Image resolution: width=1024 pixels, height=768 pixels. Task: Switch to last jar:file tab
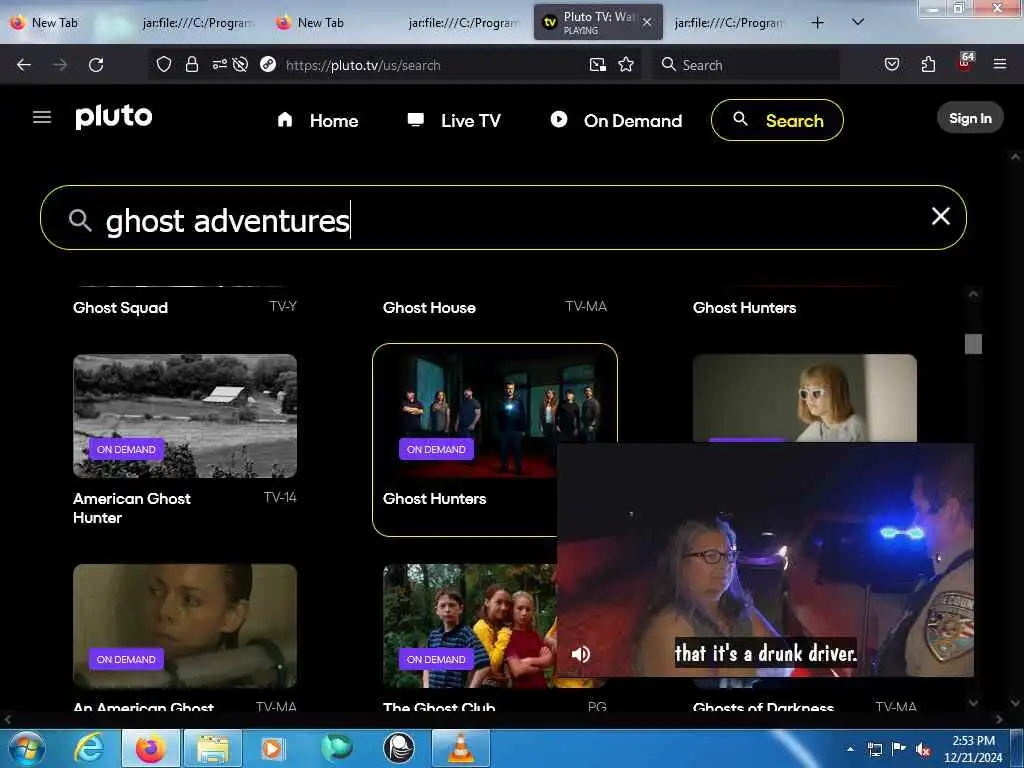point(728,23)
